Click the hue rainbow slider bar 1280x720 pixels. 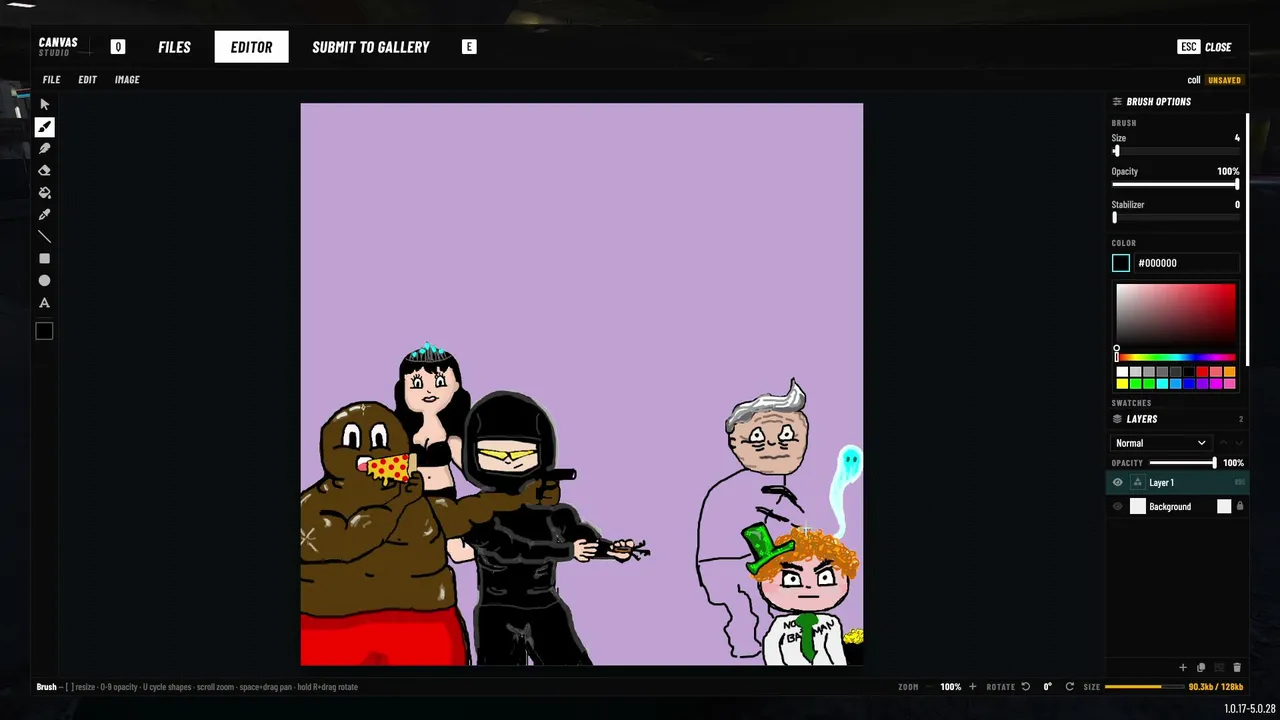1176,357
